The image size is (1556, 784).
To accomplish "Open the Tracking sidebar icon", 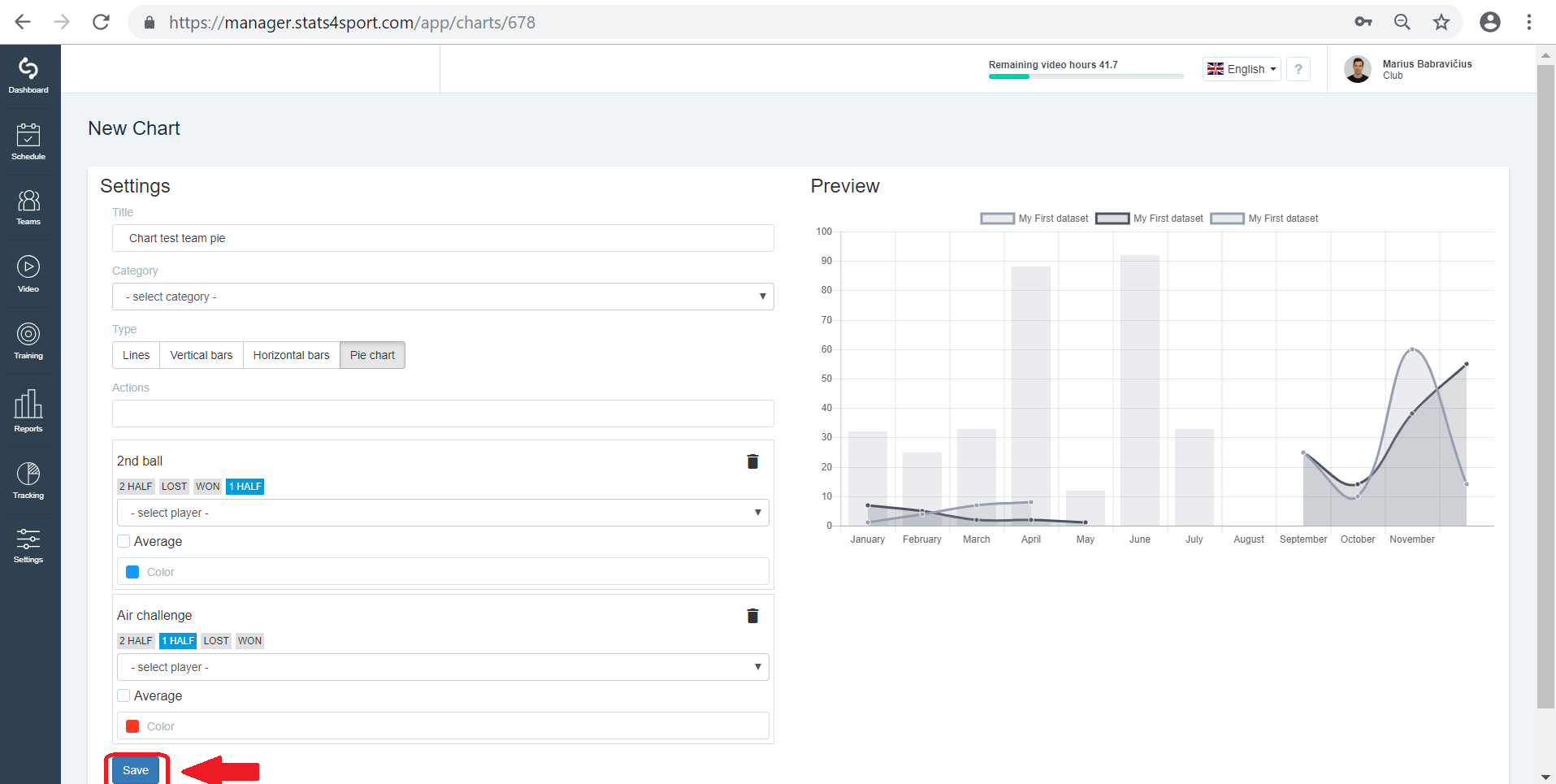I will tap(28, 479).
